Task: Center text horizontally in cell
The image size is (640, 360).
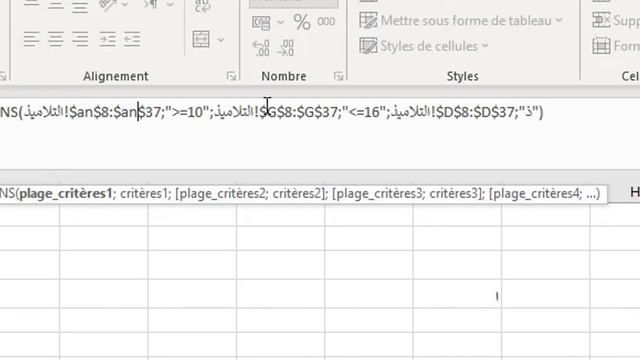Action: pyautogui.click(x=56, y=39)
